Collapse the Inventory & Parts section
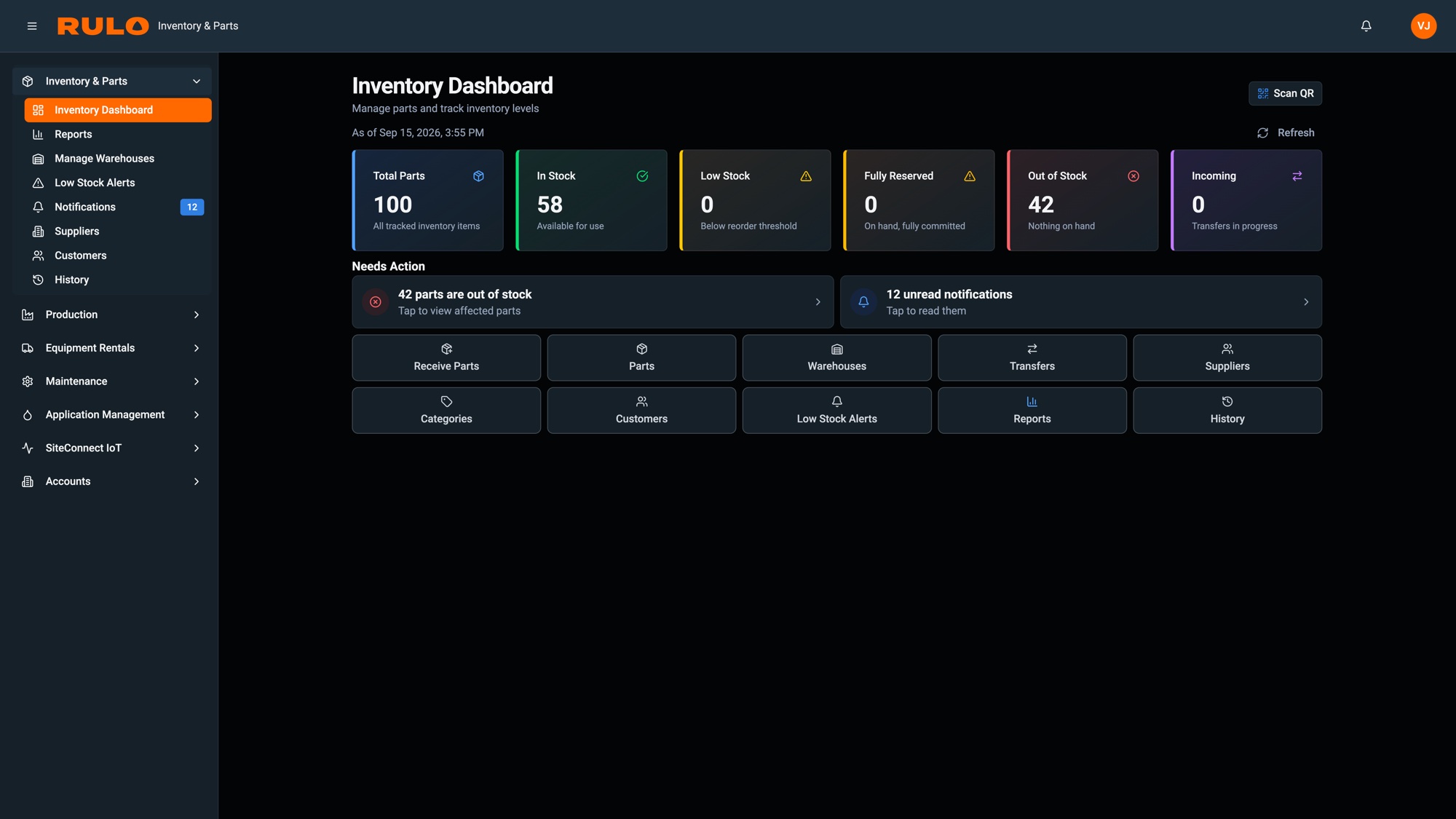This screenshot has width=1456, height=819. (112, 82)
